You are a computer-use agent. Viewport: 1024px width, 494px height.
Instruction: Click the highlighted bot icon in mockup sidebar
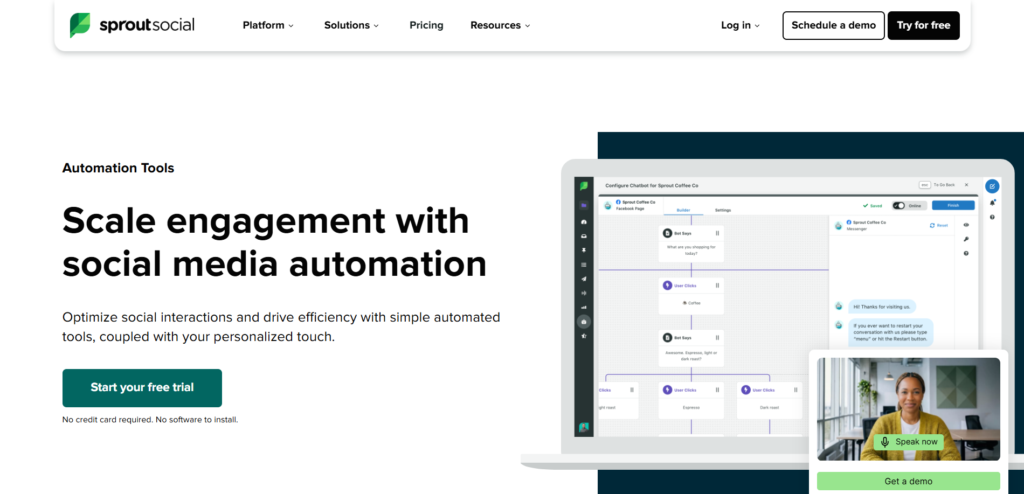tap(584, 321)
